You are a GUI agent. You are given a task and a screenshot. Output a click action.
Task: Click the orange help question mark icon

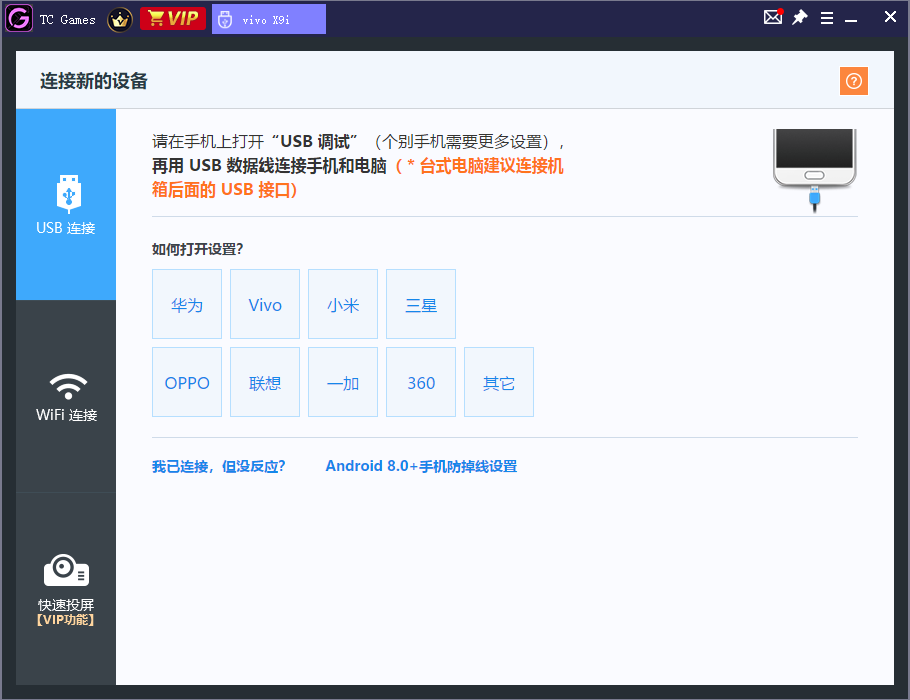(x=853, y=80)
